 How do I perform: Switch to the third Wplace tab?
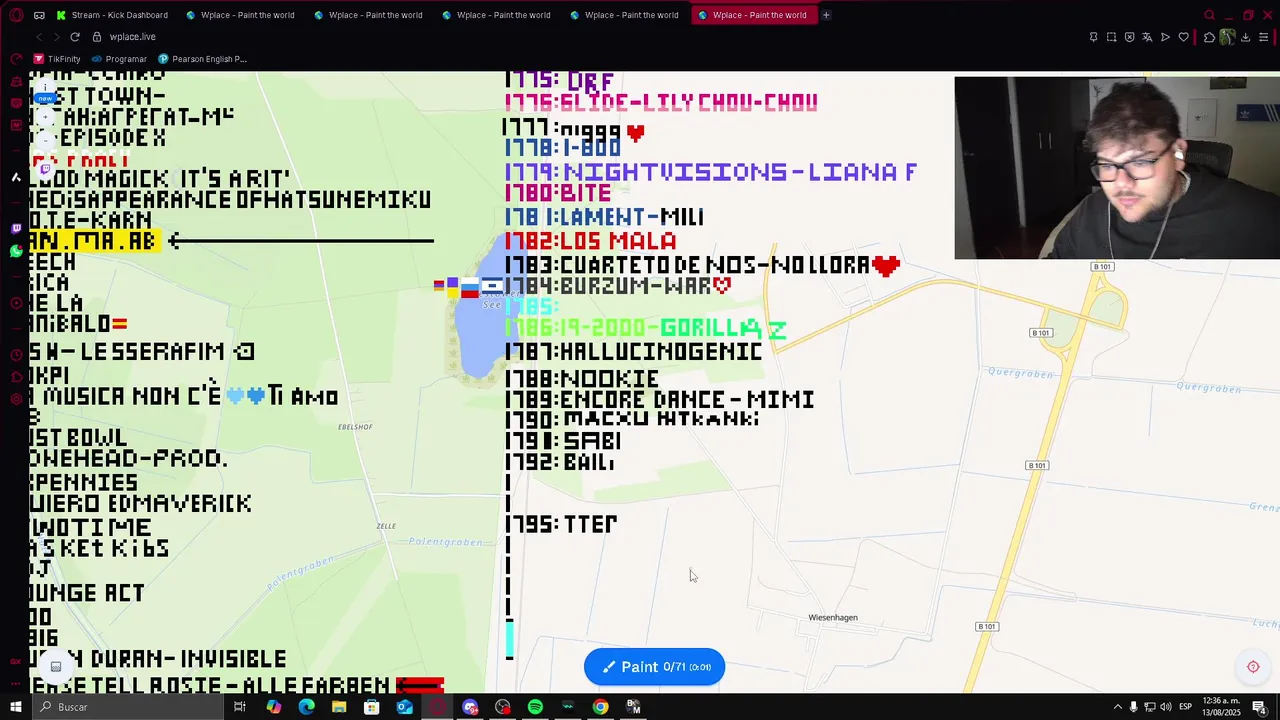pyautogui.click(x=496, y=15)
